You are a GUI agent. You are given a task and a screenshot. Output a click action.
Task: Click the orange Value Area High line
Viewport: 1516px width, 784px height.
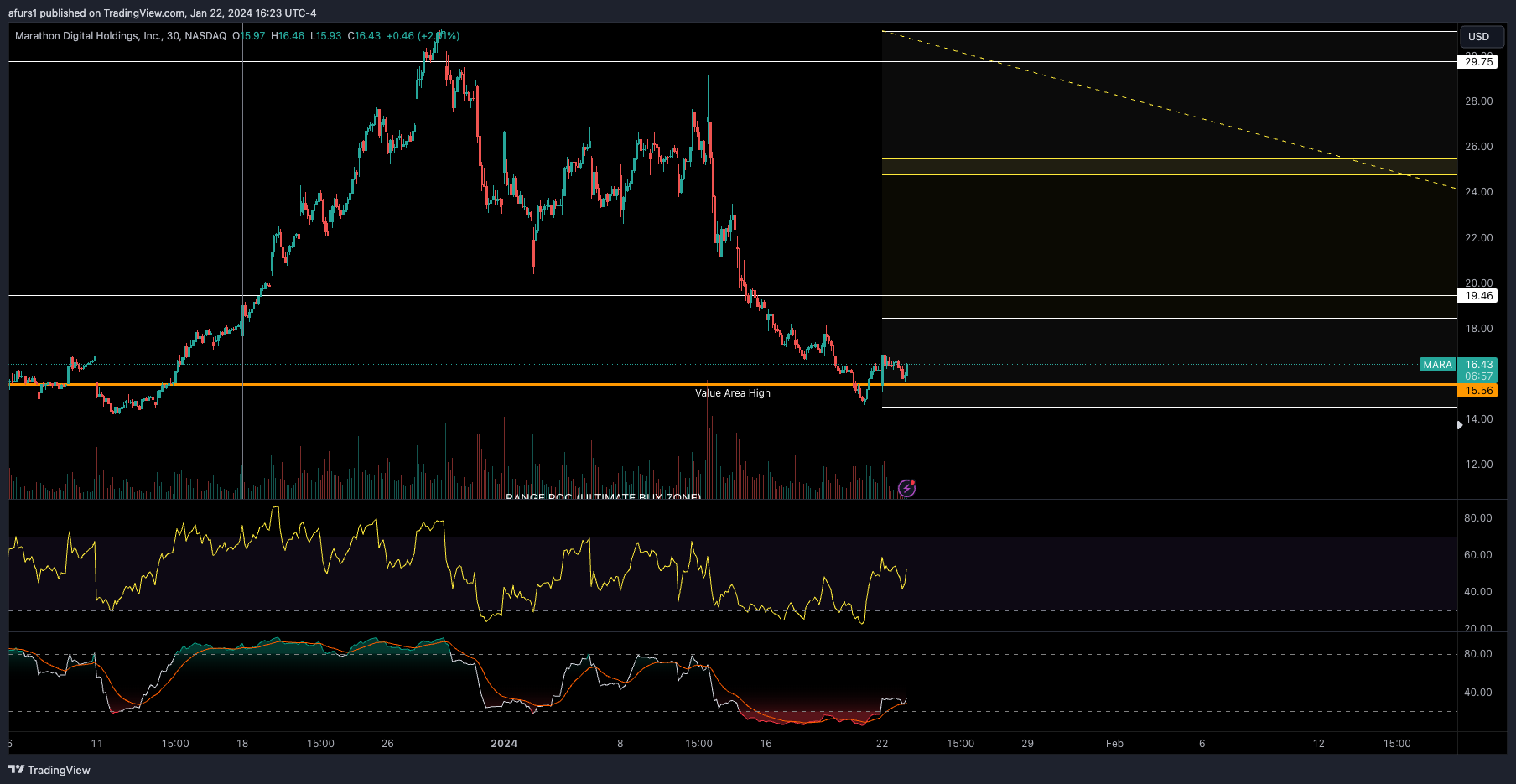point(733,384)
